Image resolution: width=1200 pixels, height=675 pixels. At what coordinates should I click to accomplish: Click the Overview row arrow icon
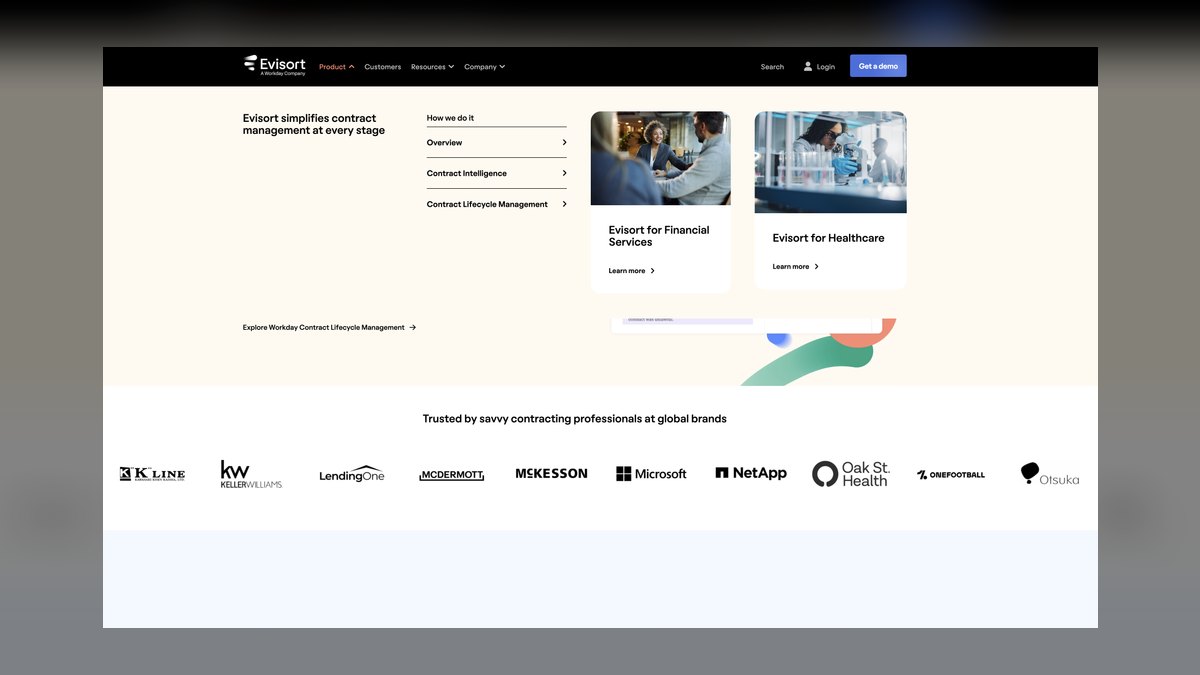coord(564,143)
